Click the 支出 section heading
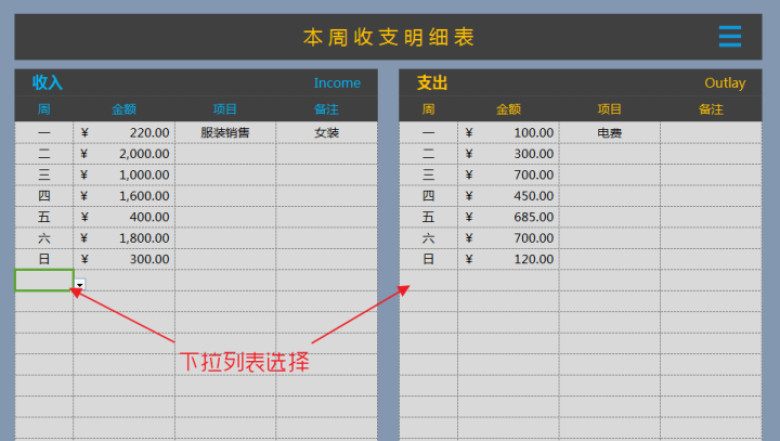Screen dimensions: 780x441 pos(432,83)
